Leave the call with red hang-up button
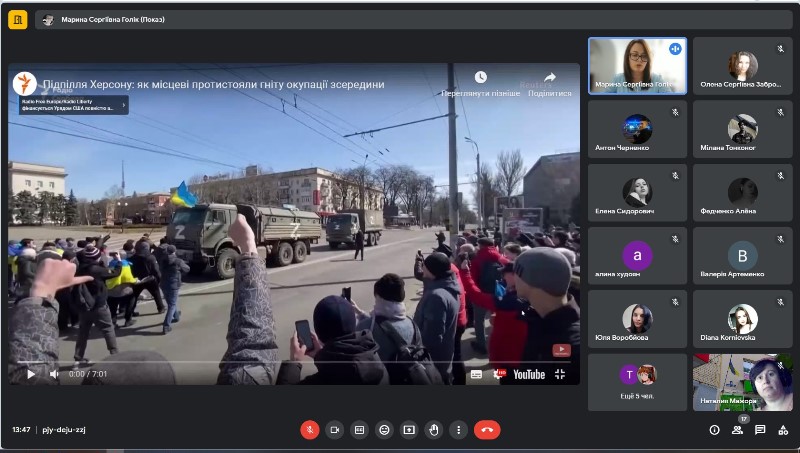The image size is (800, 453). tap(487, 430)
